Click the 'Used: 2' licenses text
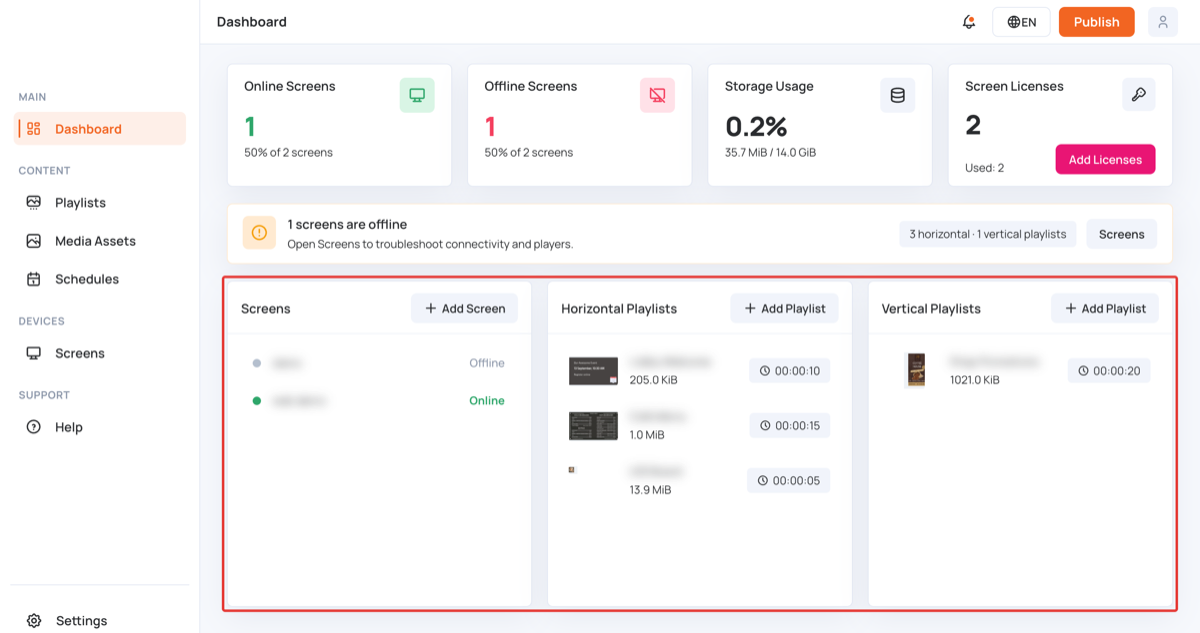 pos(984,168)
